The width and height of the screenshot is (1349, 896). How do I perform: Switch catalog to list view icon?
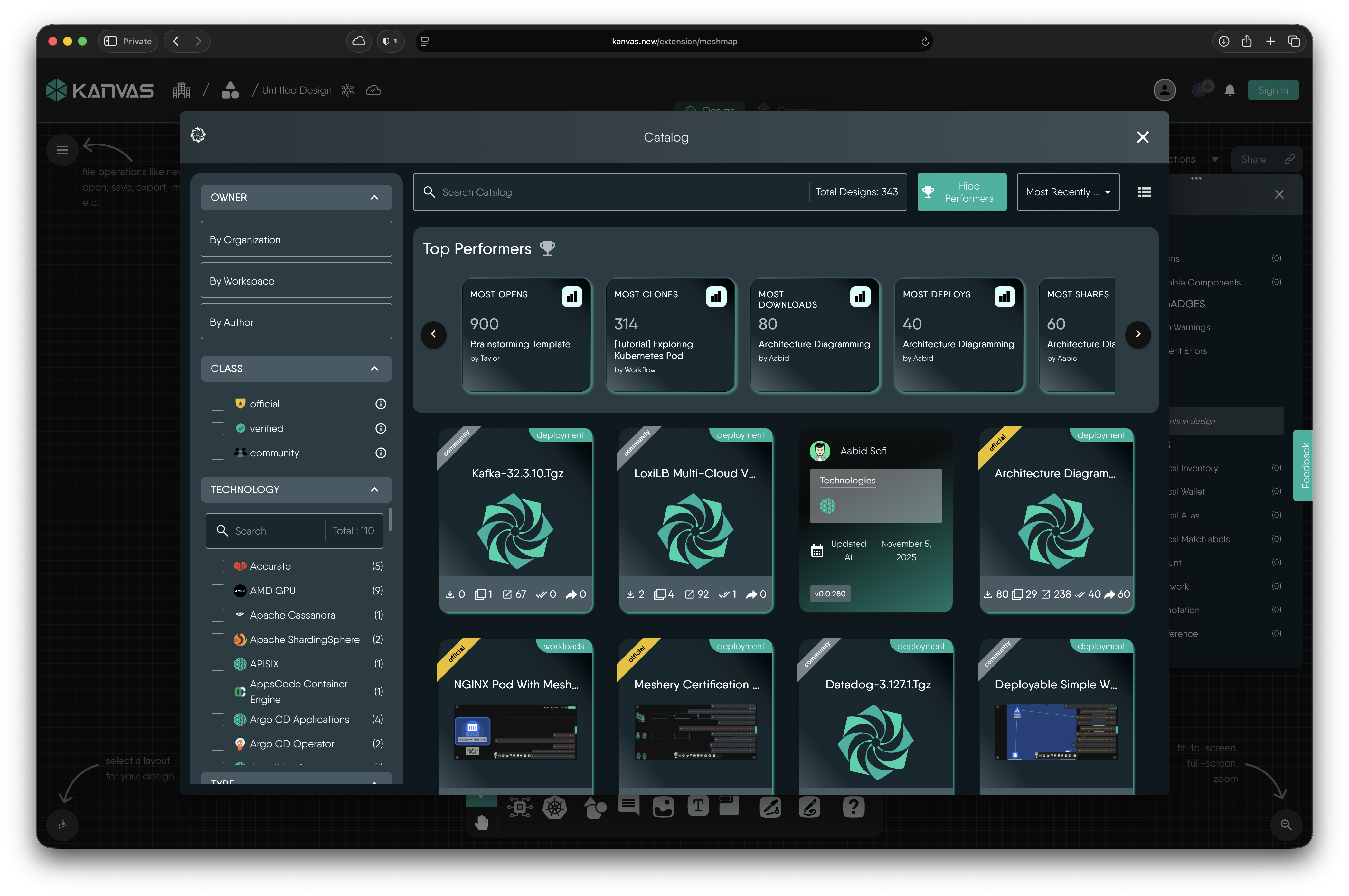tap(1144, 192)
